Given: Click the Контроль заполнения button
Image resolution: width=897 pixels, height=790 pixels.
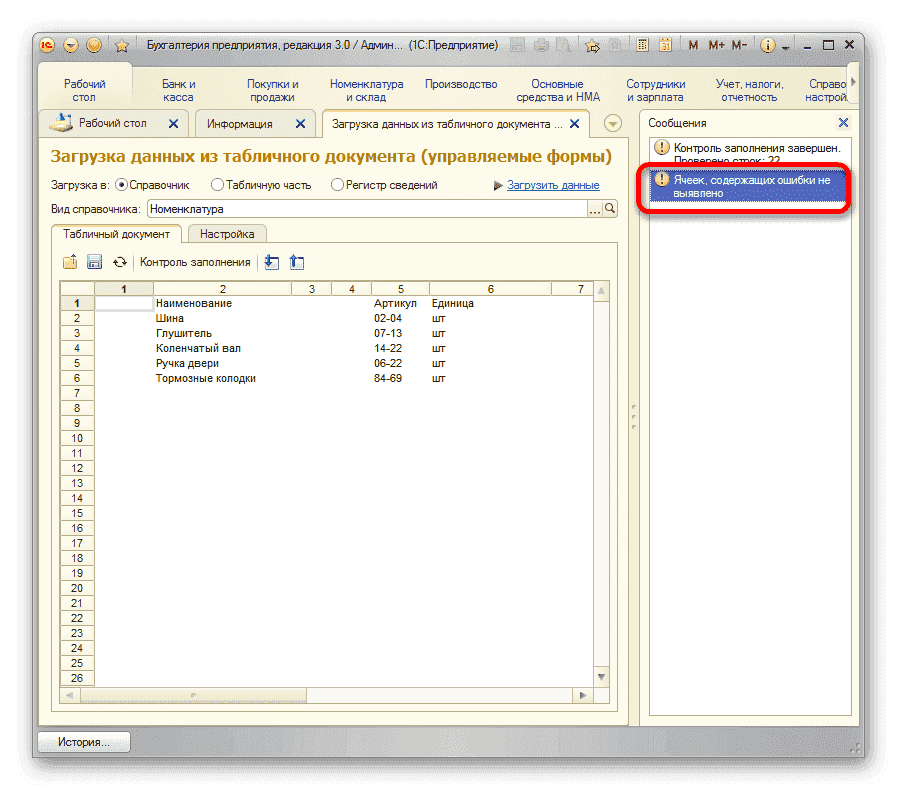Looking at the screenshot, I should pos(195,262).
